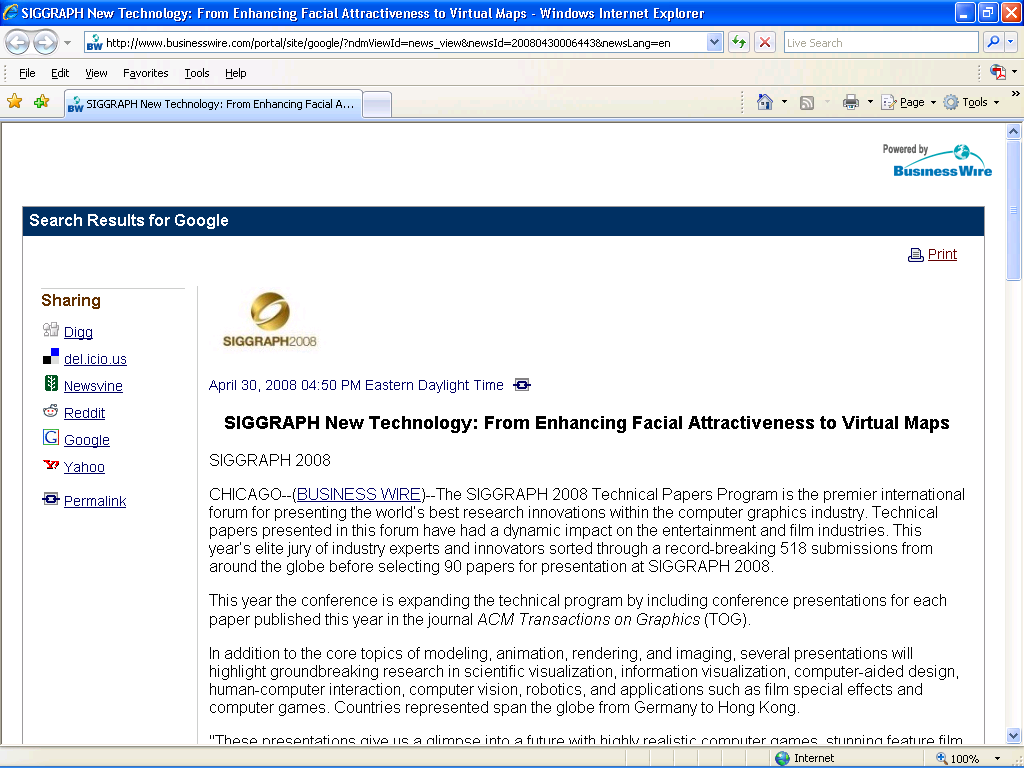Click the Live Search input box
Image resolution: width=1024 pixels, height=768 pixels.
[881, 43]
